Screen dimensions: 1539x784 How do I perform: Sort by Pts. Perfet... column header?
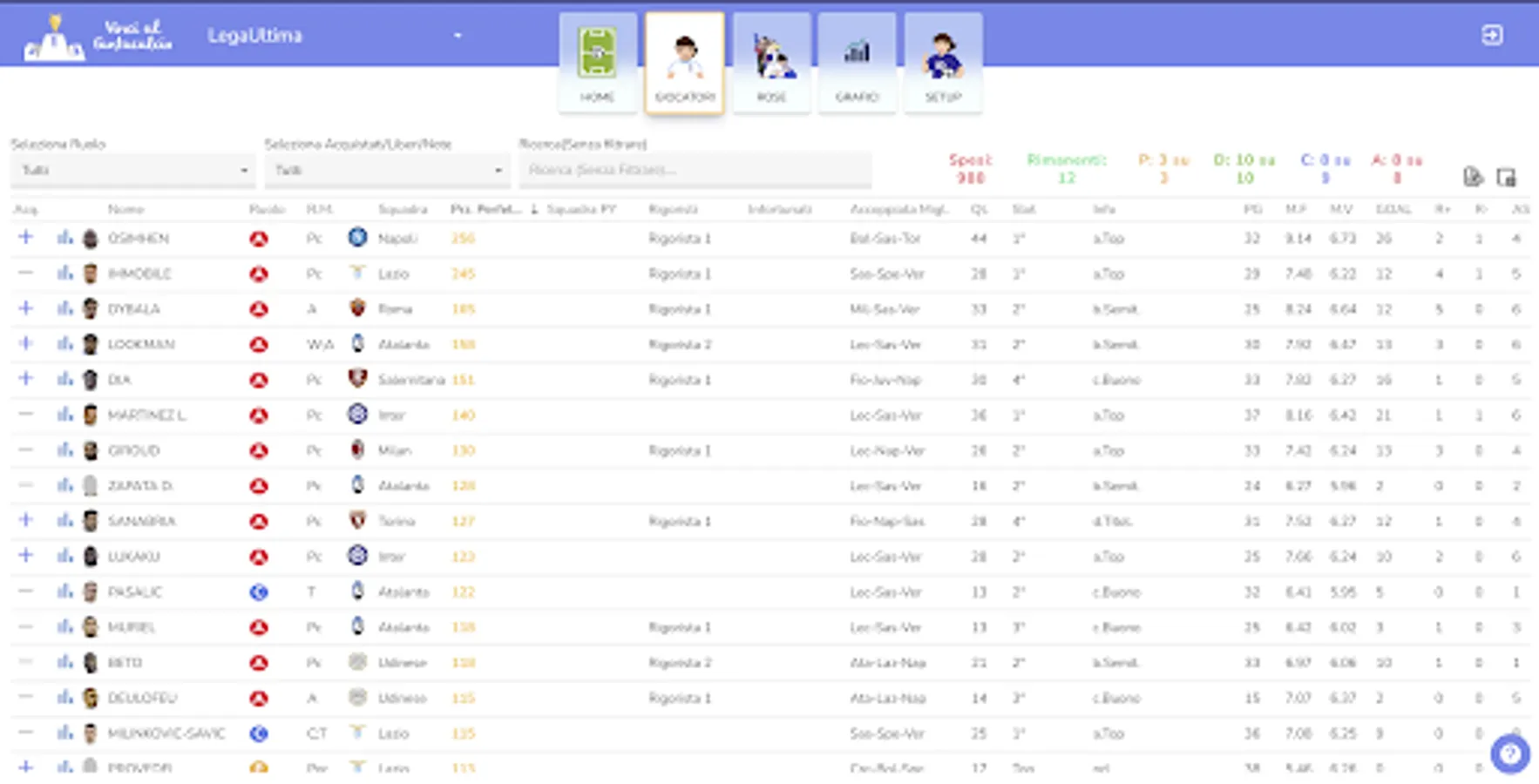click(x=485, y=210)
